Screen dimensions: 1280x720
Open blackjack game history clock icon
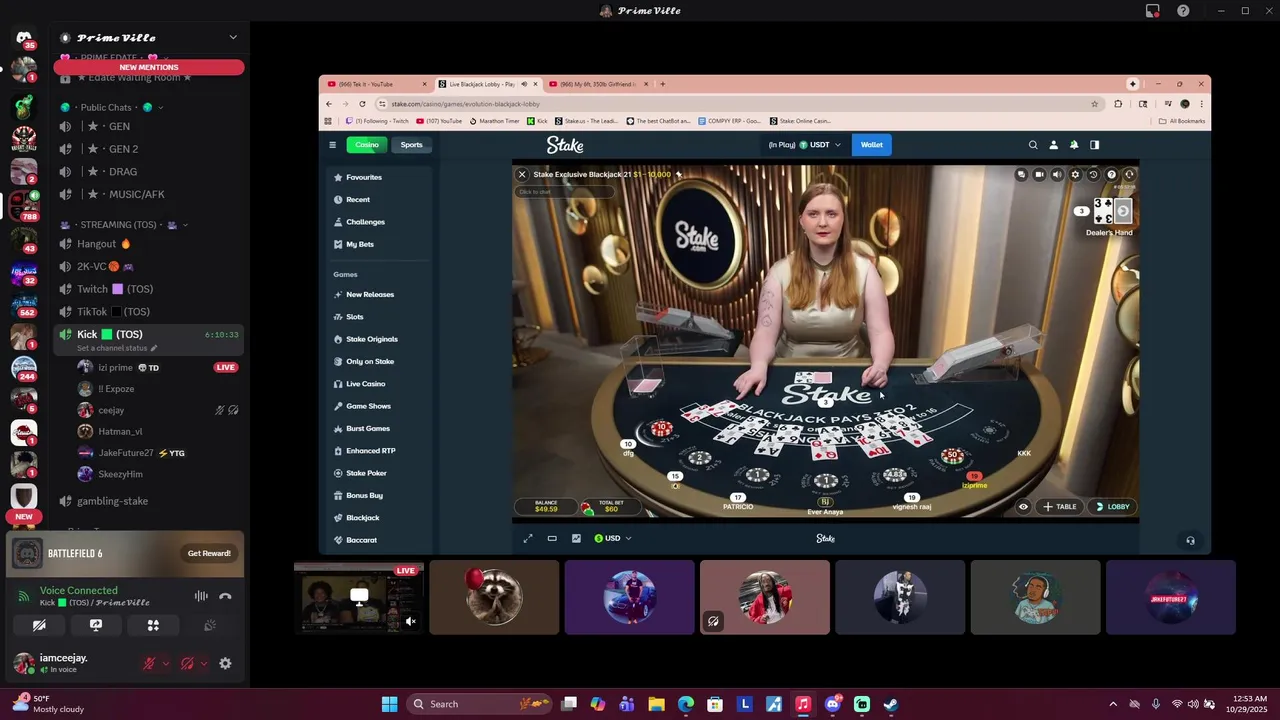pos(1093,174)
